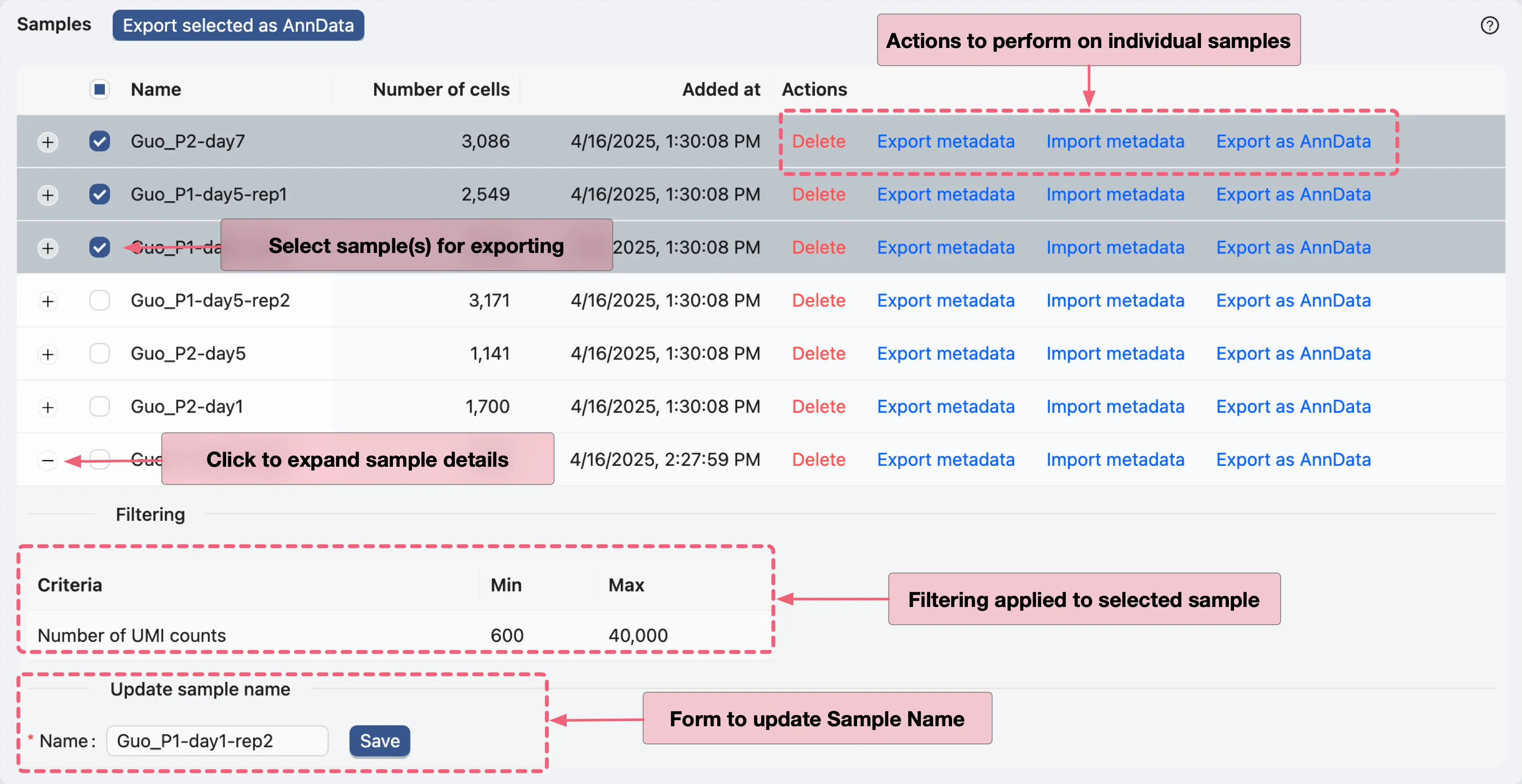This screenshot has width=1522, height=784.
Task: Select the Guo_P2-day5 sample checkbox
Action: (x=99, y=353)
